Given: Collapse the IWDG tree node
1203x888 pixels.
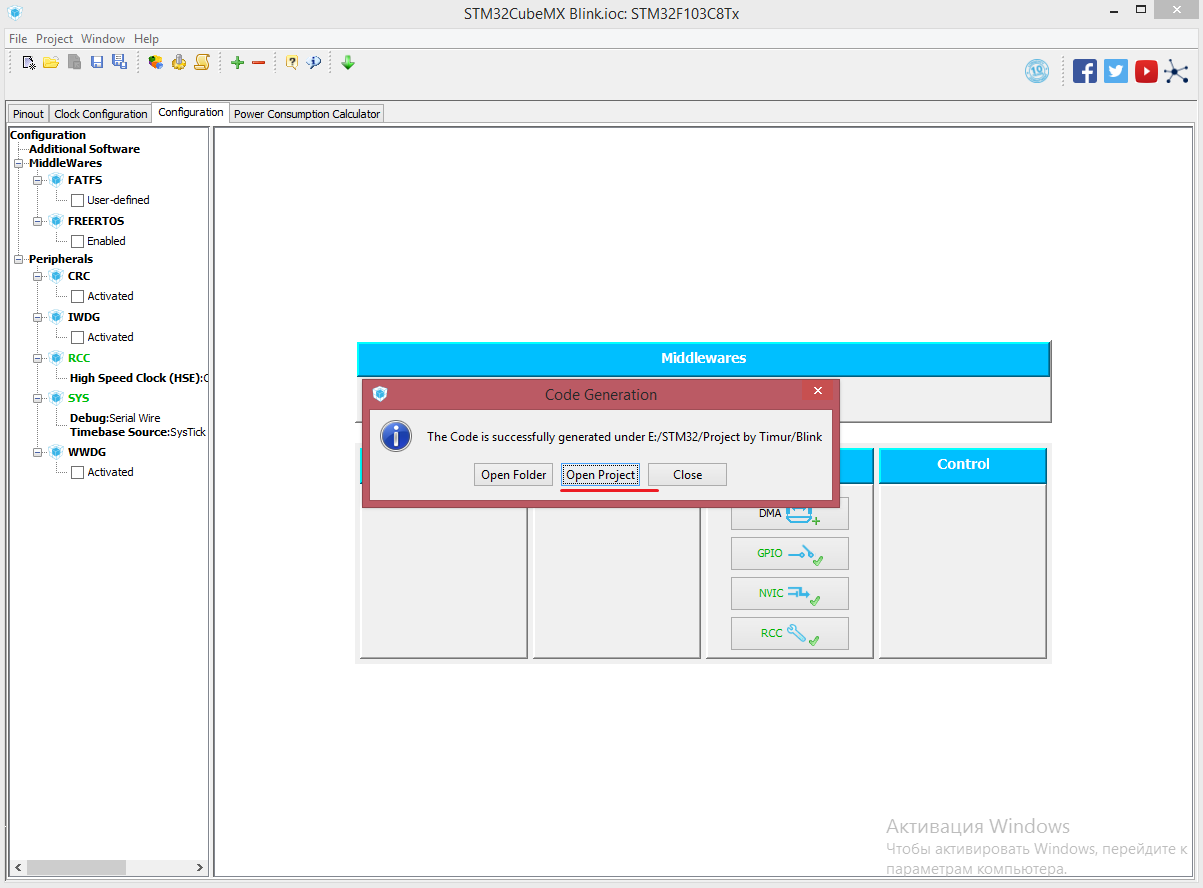Looking at the screenshot, I should pyautogui.click(x=38, y=317).
